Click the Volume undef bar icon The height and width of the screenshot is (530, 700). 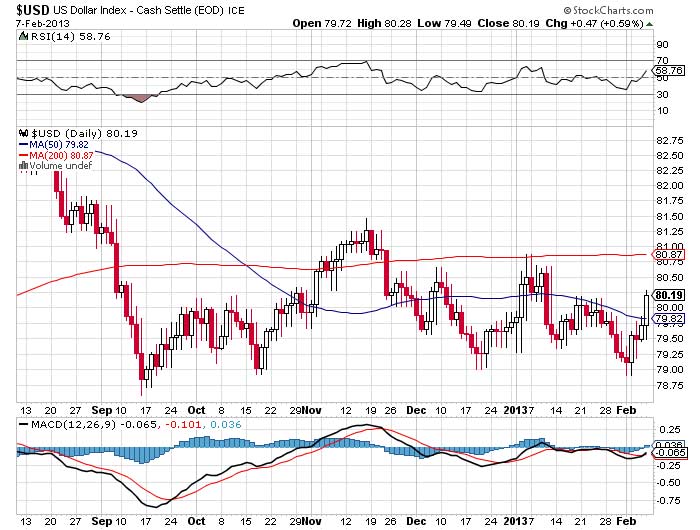pos(23,166)
